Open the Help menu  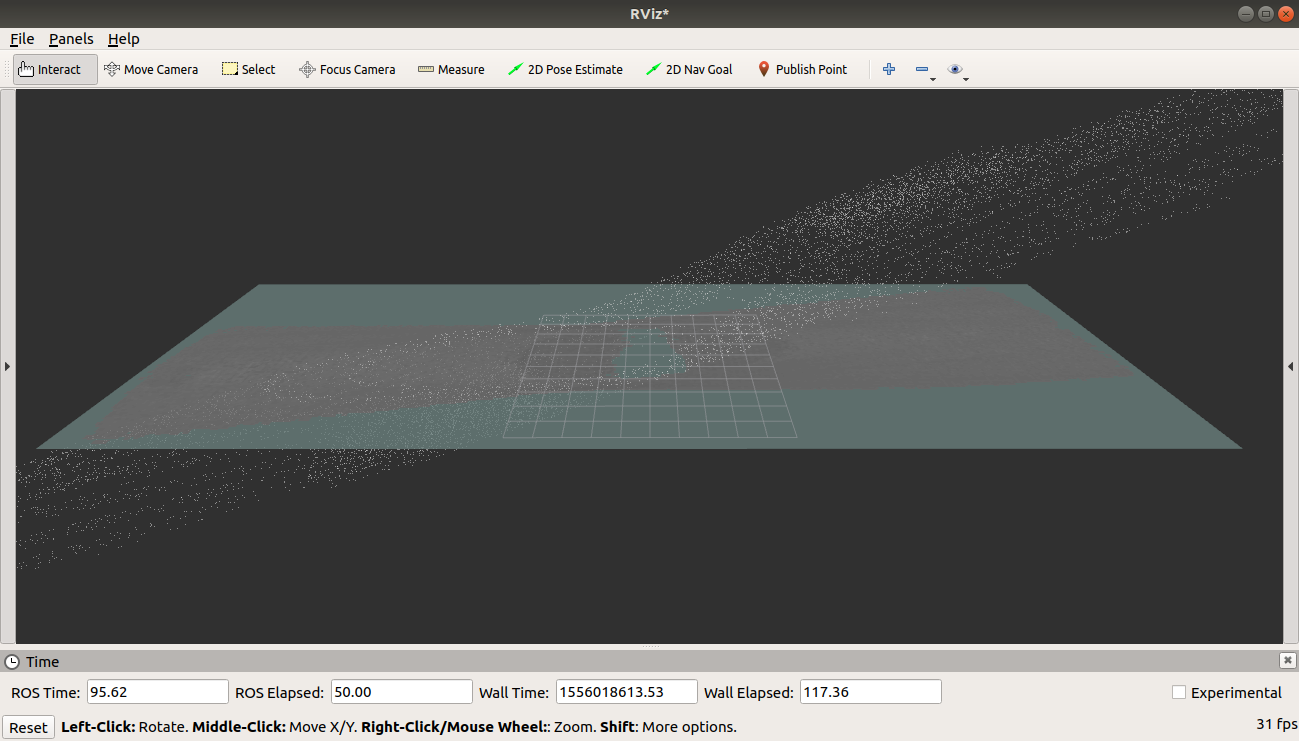(124, 39)
